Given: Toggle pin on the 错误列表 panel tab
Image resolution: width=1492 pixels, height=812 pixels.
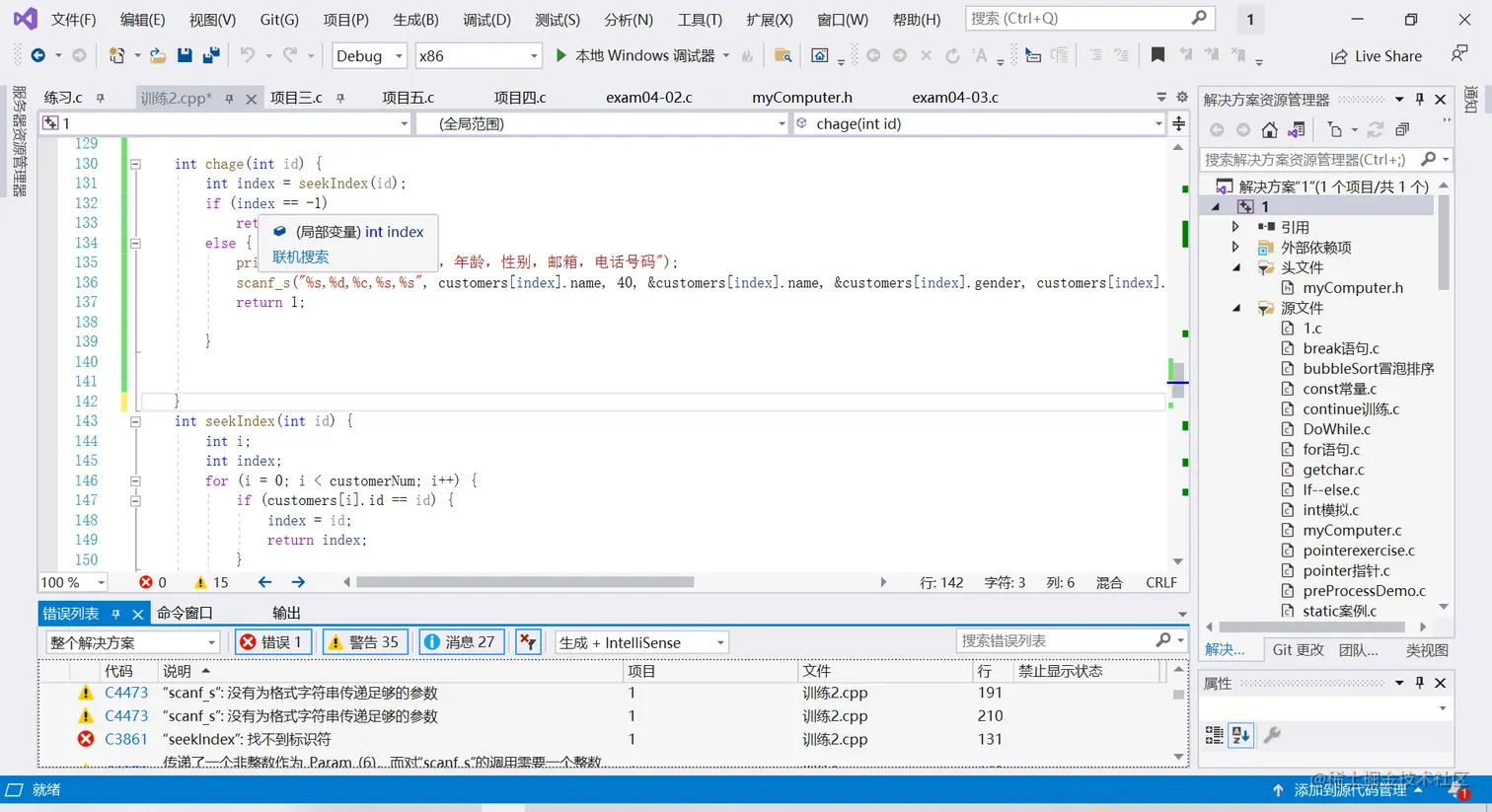Looking at the screenshot, I should tap(115, 614).
